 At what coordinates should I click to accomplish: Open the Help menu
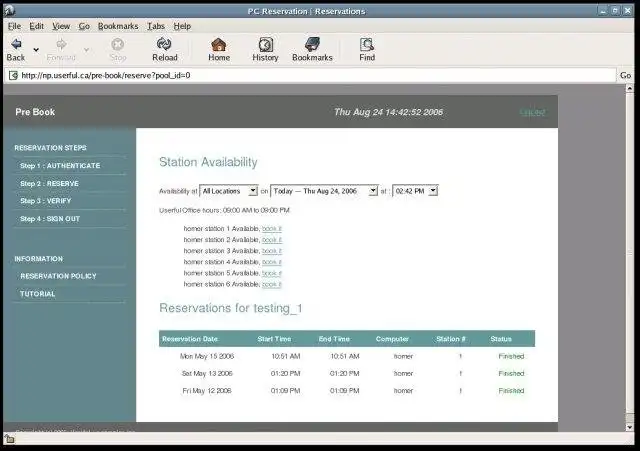point(182,26)
